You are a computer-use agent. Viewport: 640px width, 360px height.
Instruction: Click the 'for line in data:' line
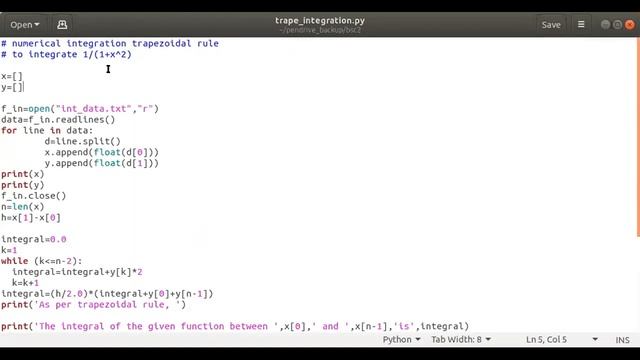click(x=47, y=131)
